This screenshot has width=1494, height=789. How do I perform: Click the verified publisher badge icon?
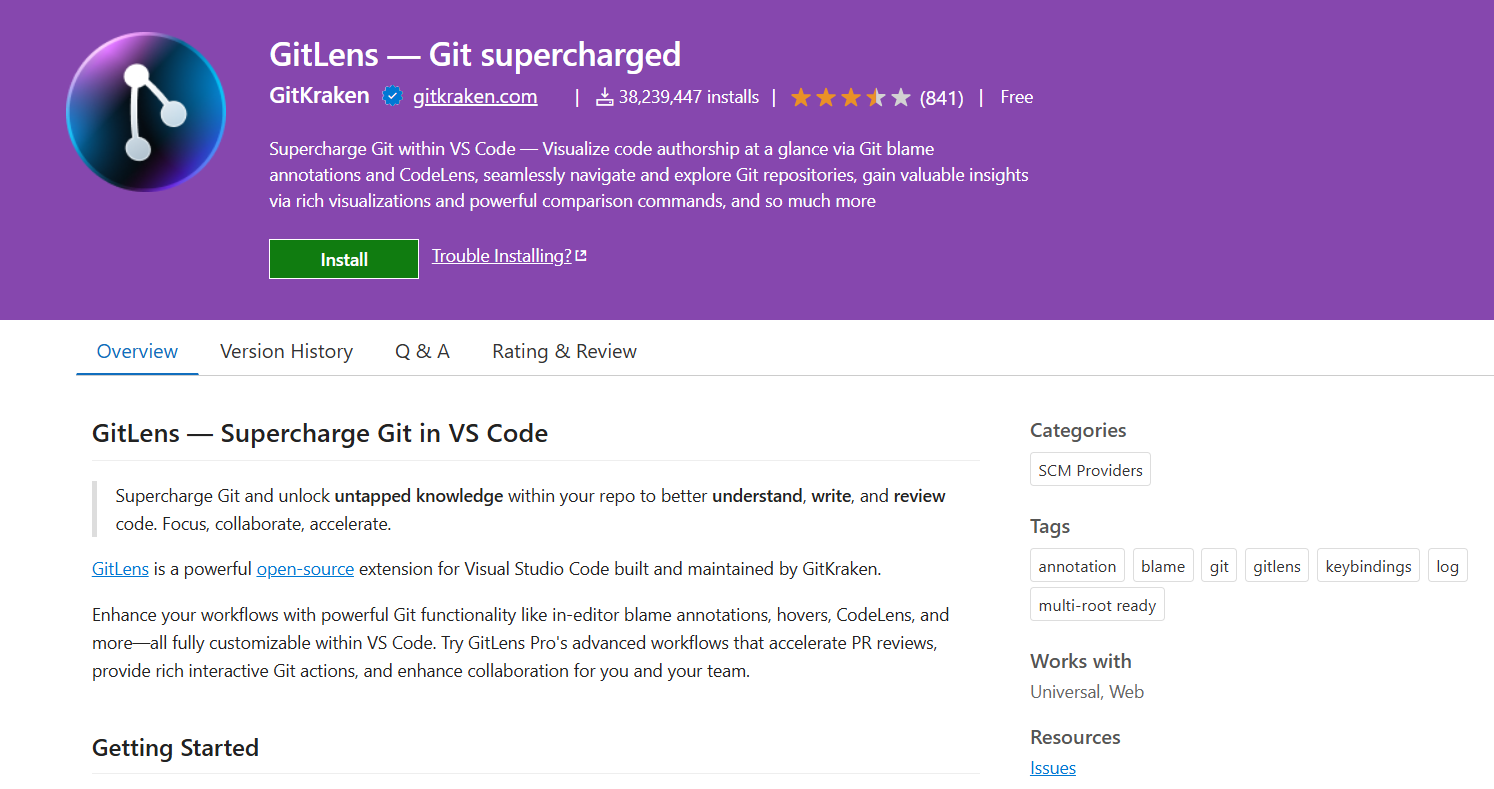[392, 96]
